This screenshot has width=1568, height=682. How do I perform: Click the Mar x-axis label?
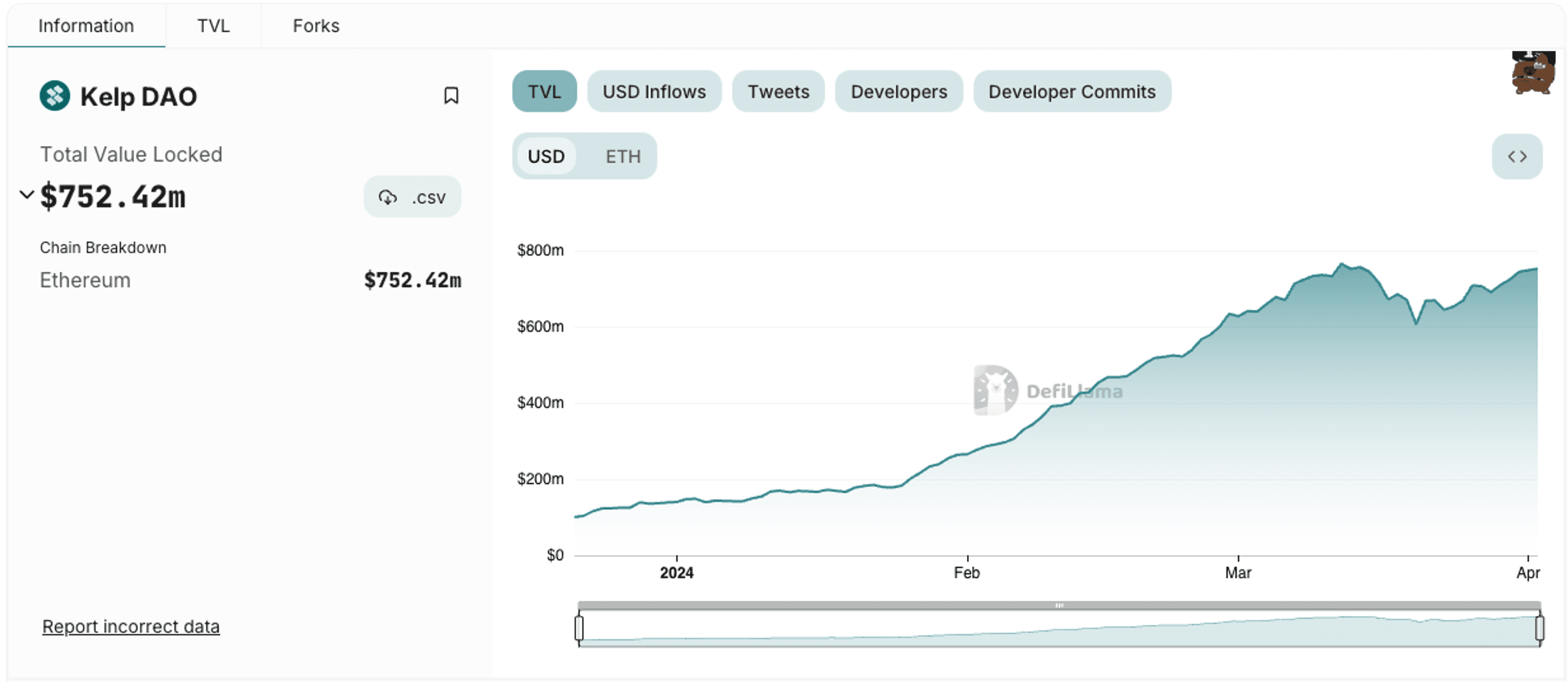pos(1238,573)
